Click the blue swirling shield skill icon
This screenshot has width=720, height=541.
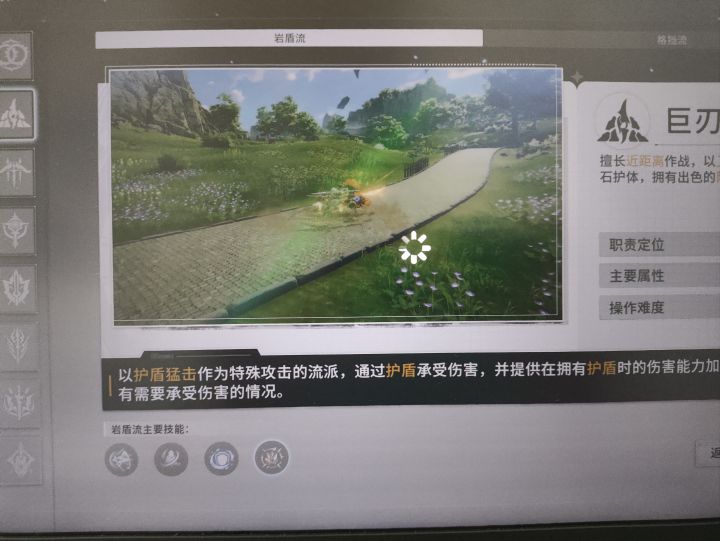tap(221, 458)
